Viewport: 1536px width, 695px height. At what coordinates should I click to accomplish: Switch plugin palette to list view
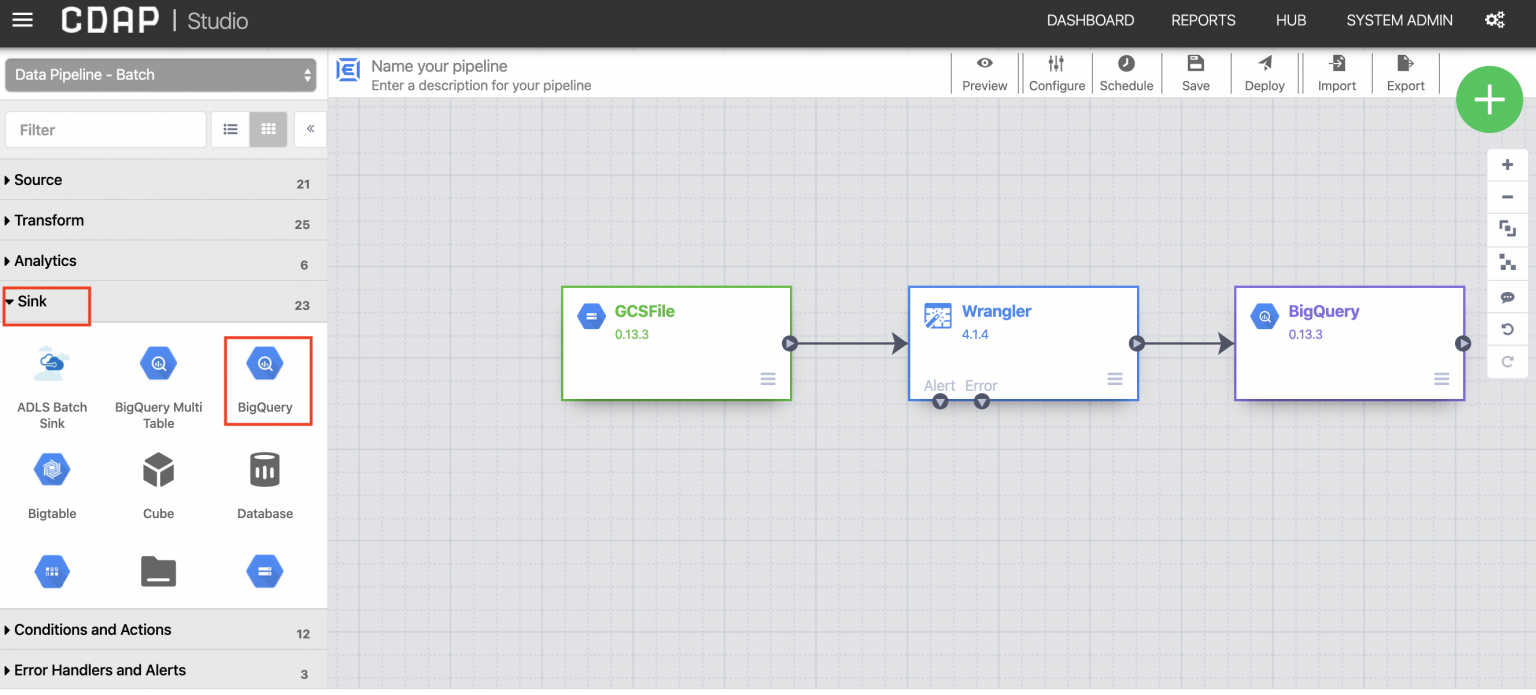coord(230,129)
